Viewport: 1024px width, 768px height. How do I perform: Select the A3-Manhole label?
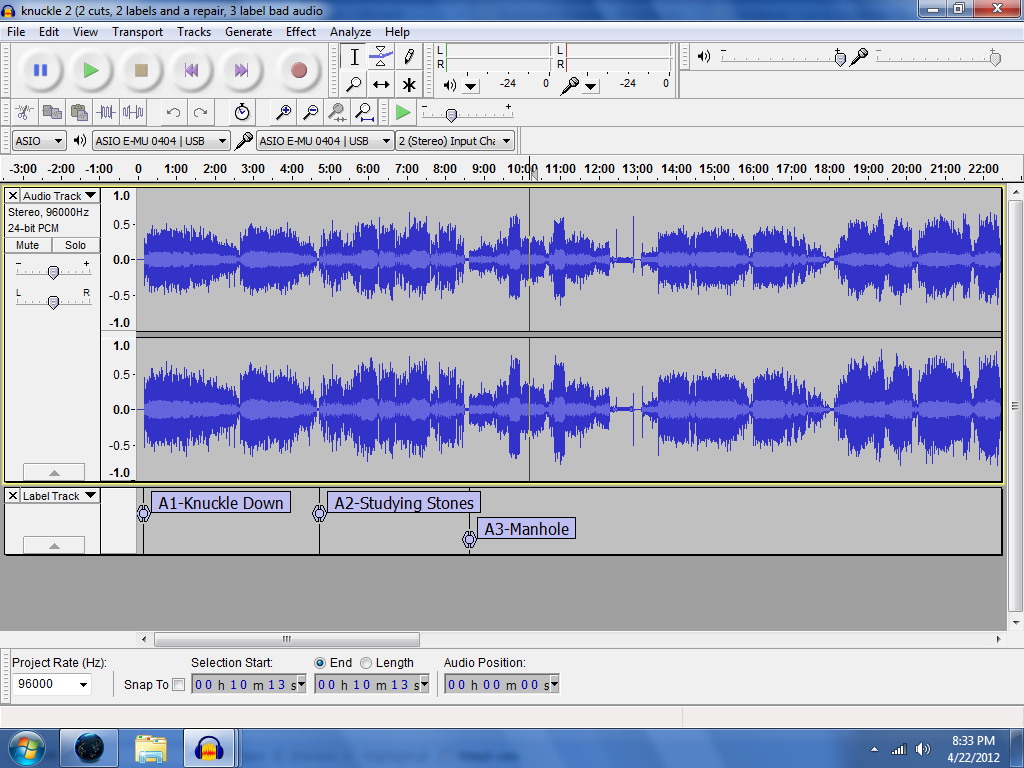coord(526,529)
